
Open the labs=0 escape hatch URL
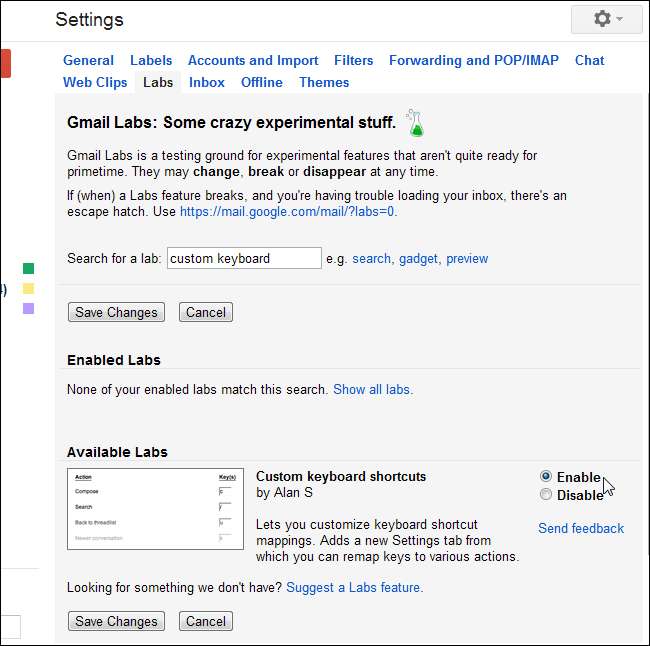pyautogui.click(x=287, y=211)
